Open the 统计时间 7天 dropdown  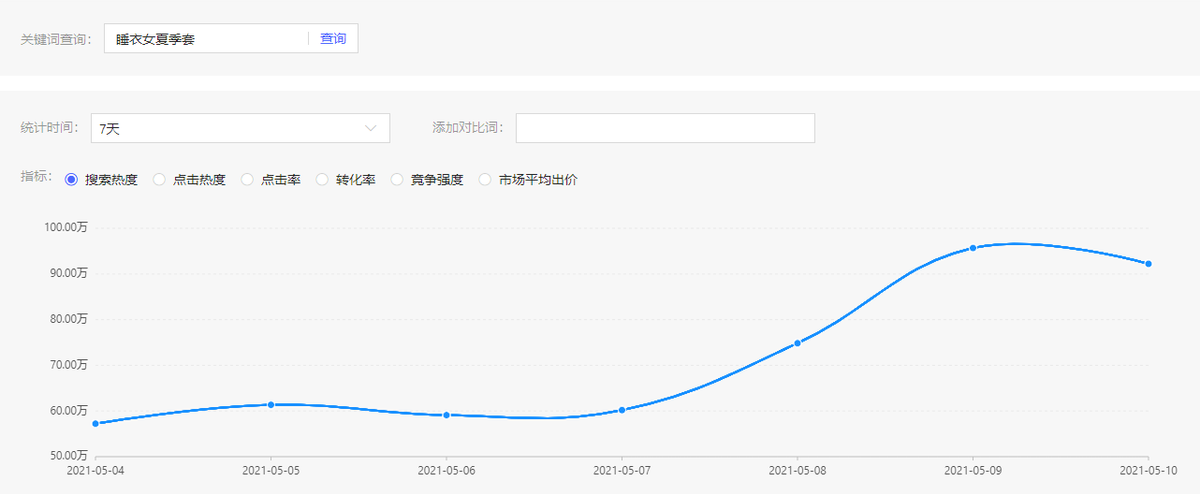click(240, 128)
